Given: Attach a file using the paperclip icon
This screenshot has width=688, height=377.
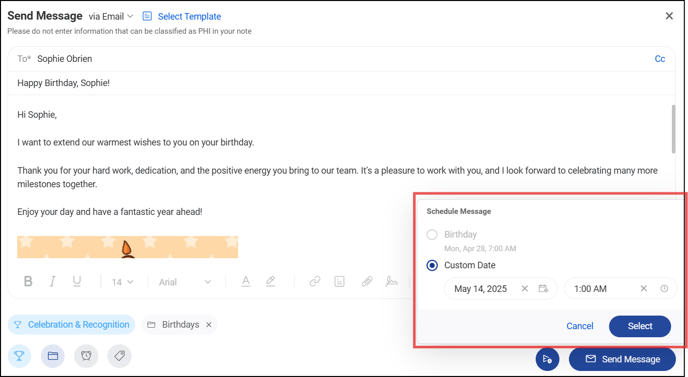Looking at the screenshot, I should point(367,281).
